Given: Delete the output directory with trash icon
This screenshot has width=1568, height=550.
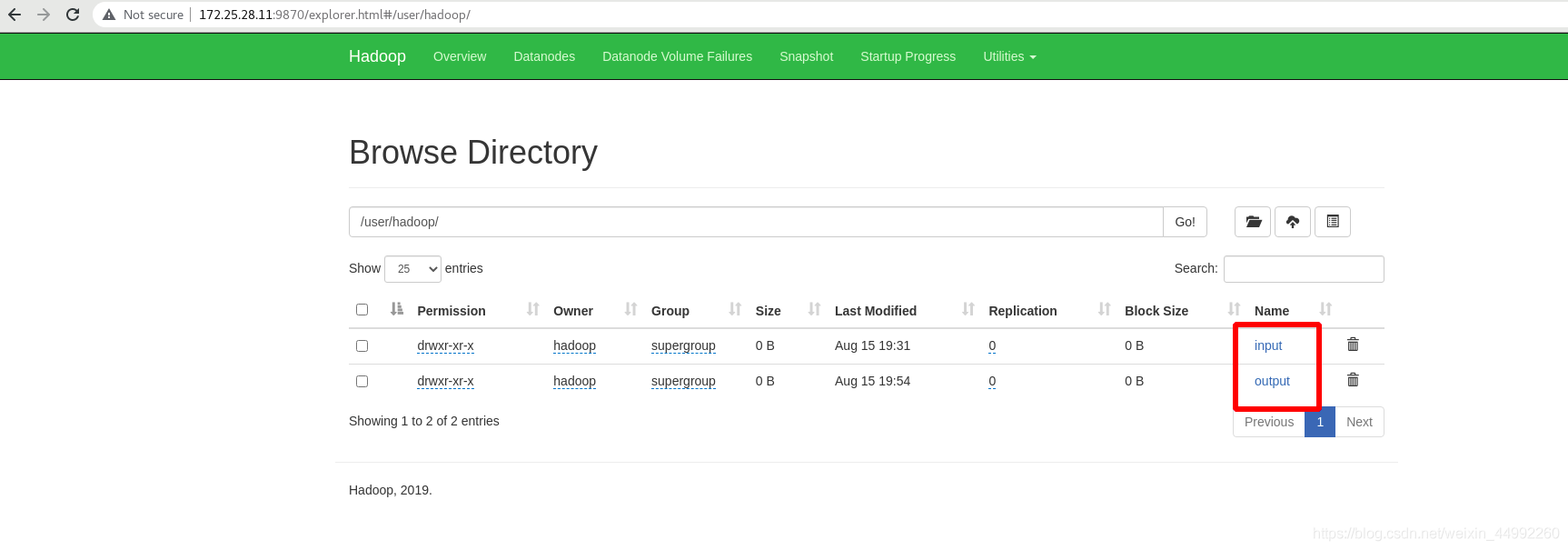Looking at the screenshot, I should point(1353,380).
